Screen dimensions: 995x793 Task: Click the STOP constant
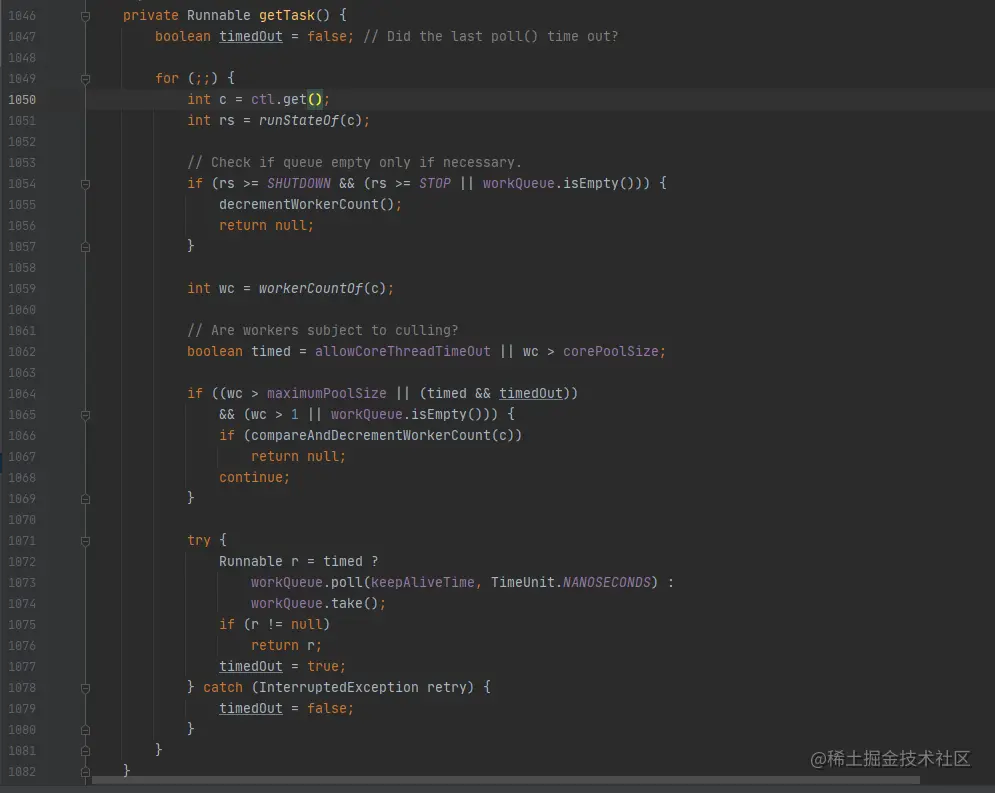[435, 183]
